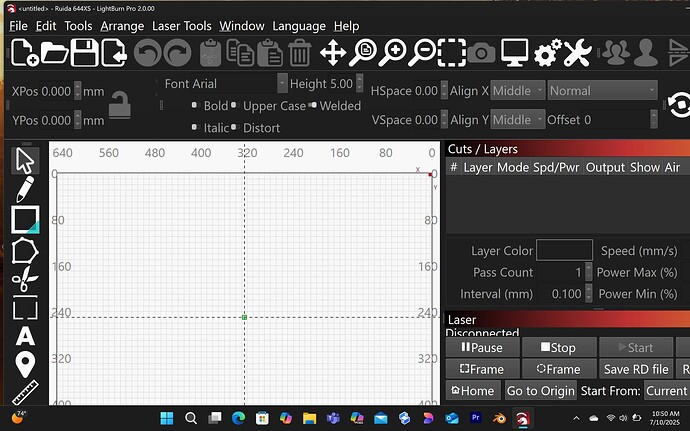Toggle the Bold text option

point(210,106)
